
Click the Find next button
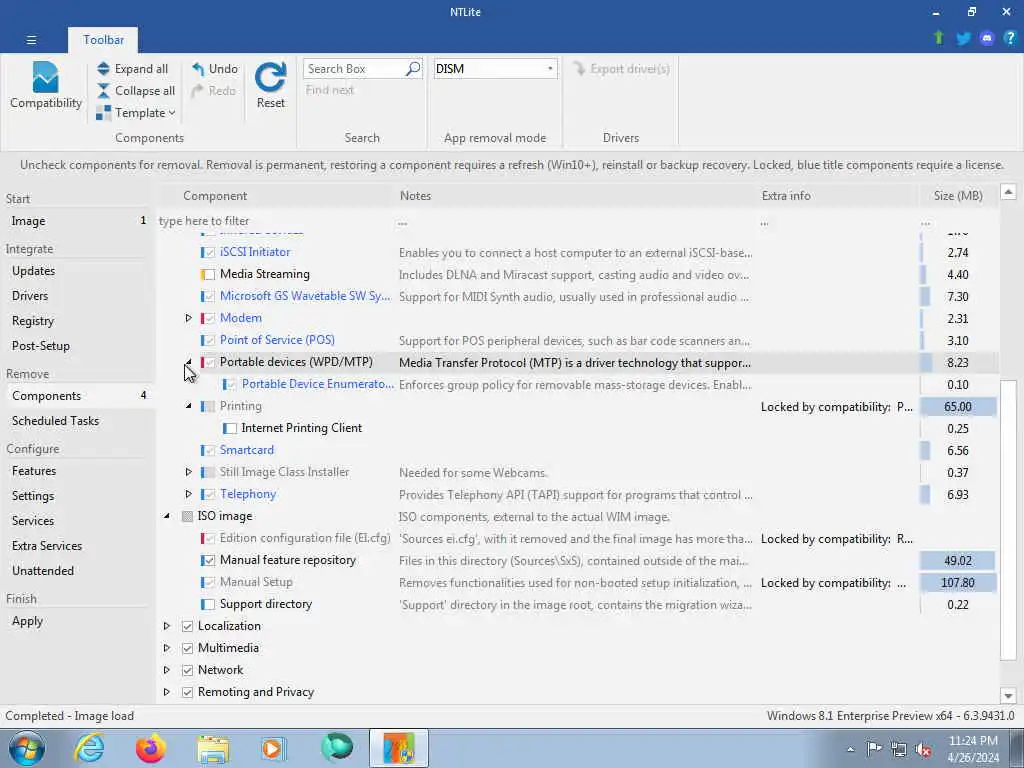(x=330, y=90)
